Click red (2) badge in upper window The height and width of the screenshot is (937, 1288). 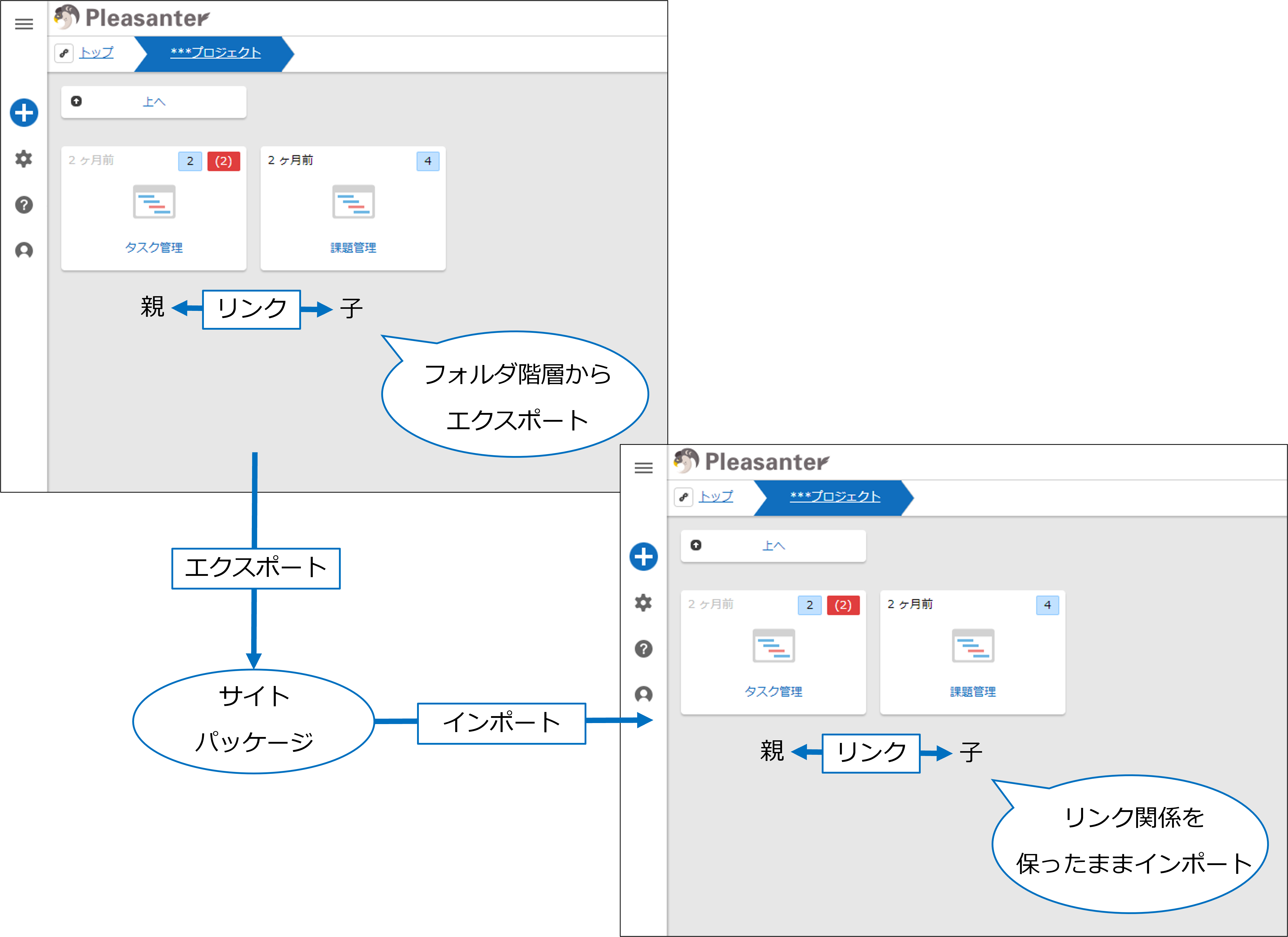click(223, 161)
